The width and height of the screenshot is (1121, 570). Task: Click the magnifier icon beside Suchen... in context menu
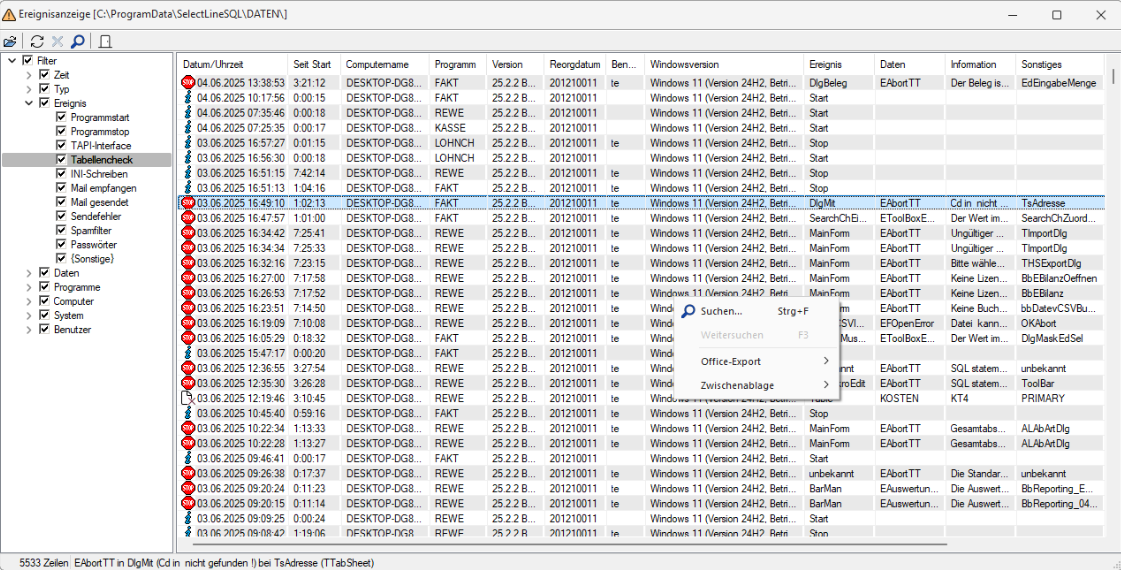[687, 311]
